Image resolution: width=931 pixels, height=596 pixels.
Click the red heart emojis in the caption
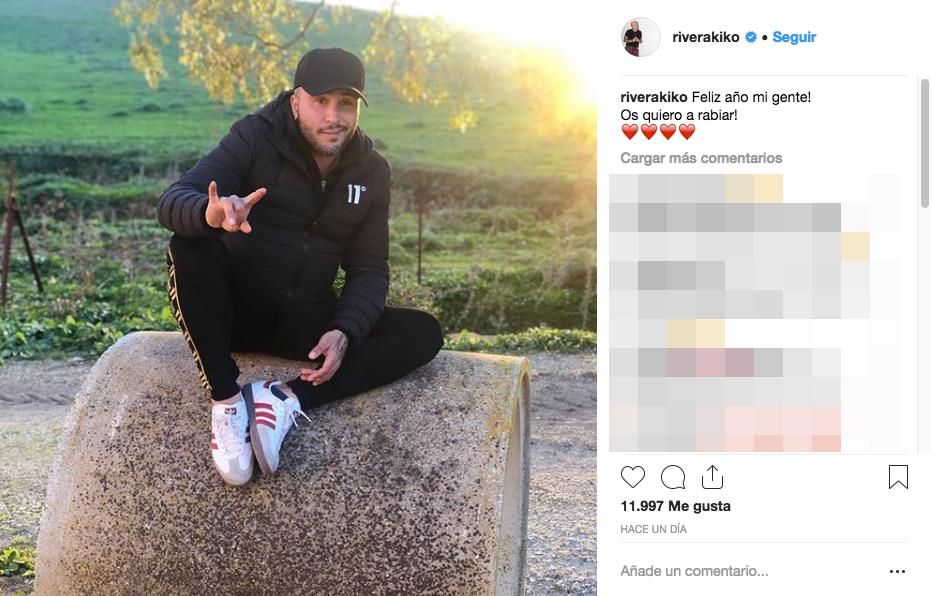point(658,132)
